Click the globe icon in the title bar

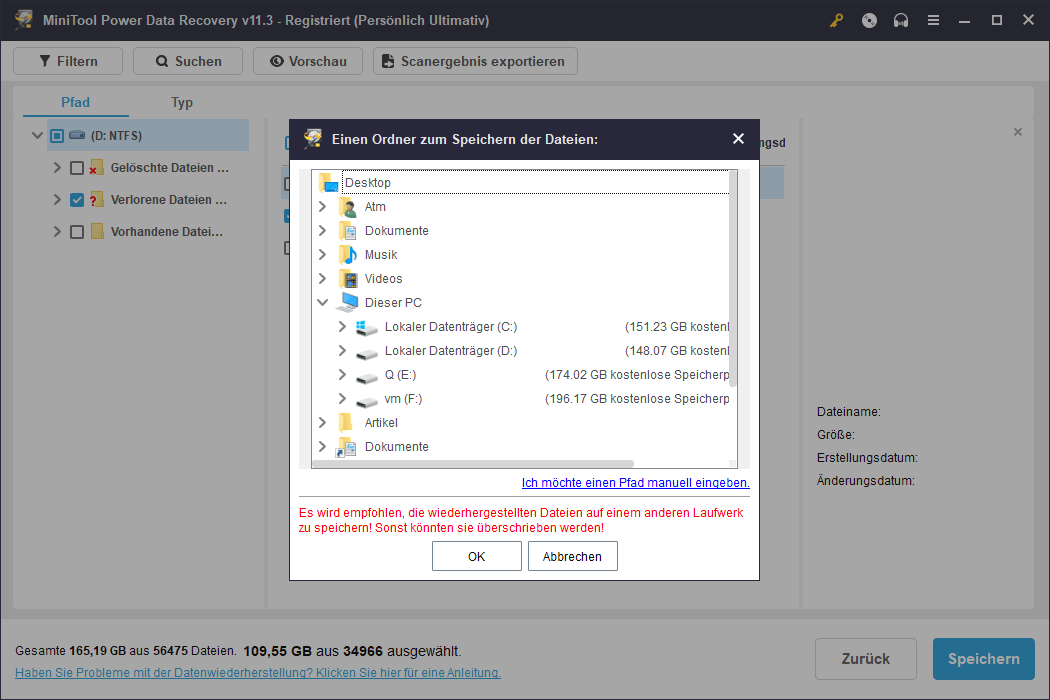[x=868, y=20]
